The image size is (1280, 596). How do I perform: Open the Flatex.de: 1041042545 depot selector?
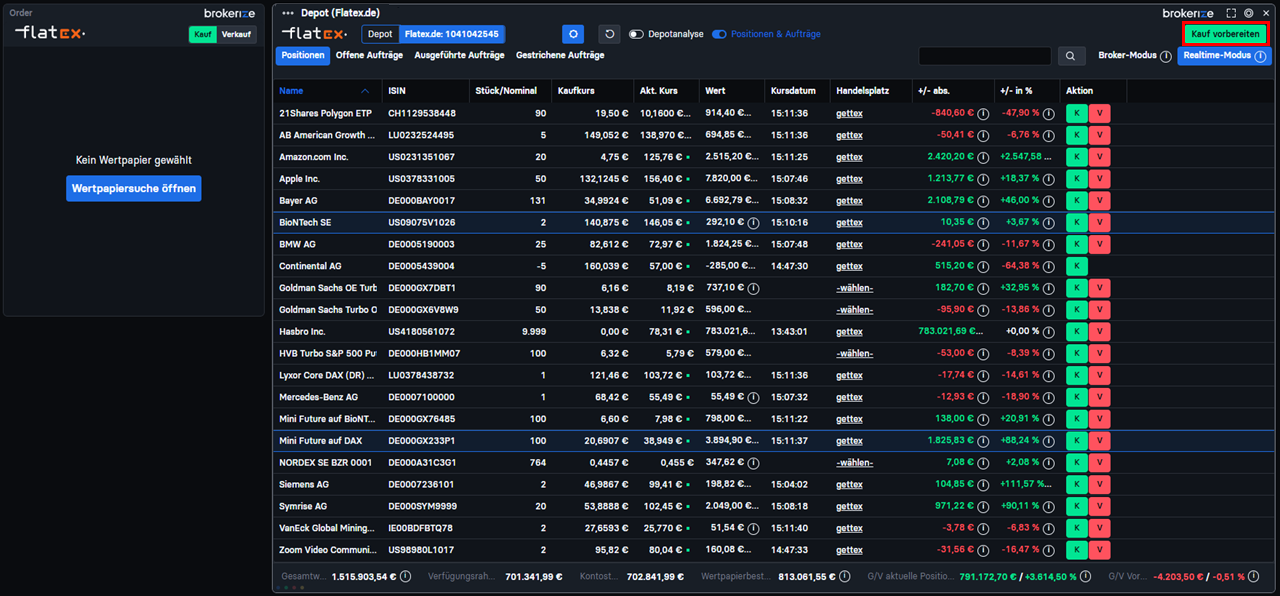click(452, 34)
